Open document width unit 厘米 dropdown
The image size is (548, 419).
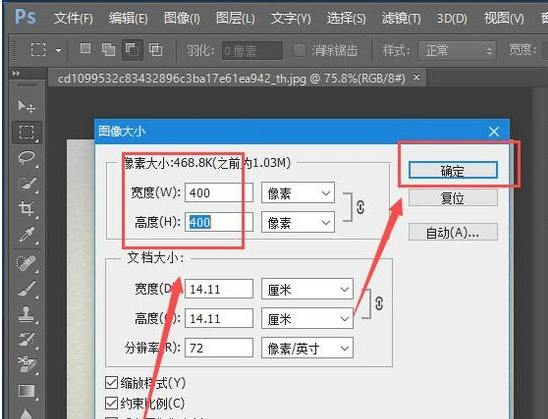[307, 289]
